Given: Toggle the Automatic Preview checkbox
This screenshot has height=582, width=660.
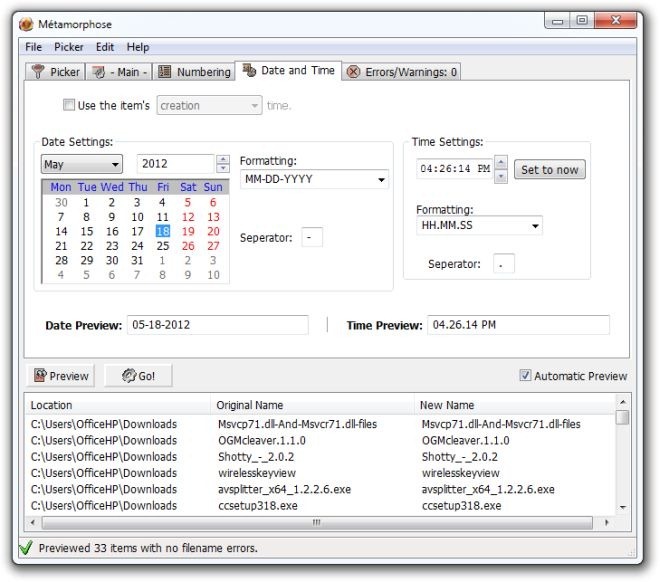Looking at the screenshot, I should tap(525, 376).
